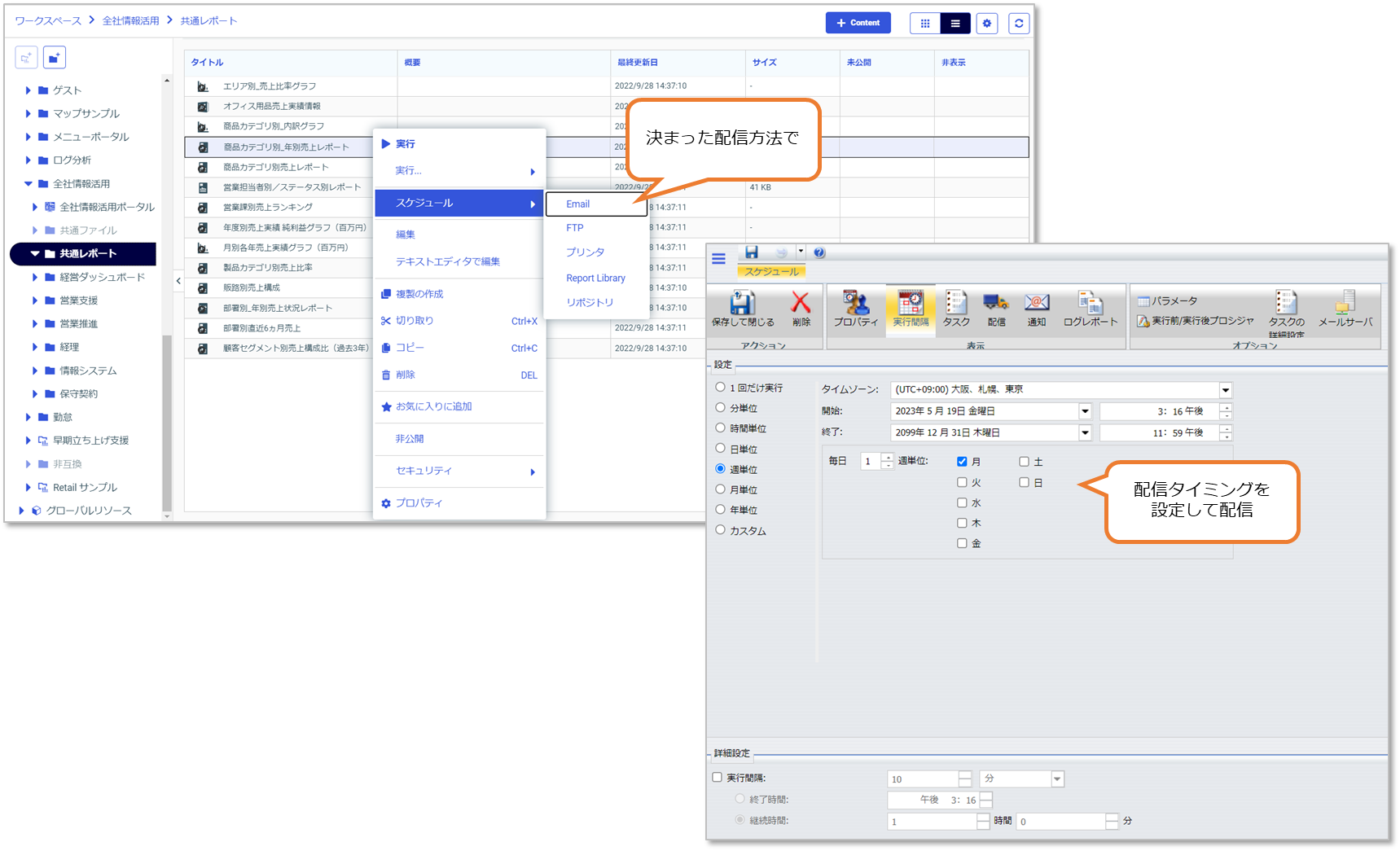Enable the 実行間隔 checkbox in 詳細設定

pyautogui.click(x=716, y=778)
